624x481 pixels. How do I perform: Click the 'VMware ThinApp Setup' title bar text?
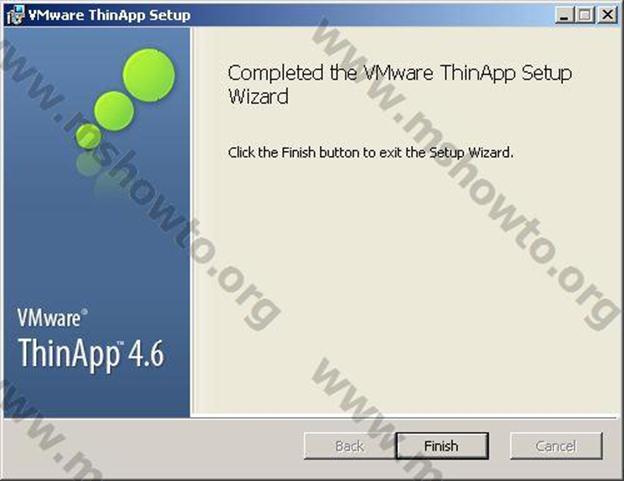(x=109, y=15)
